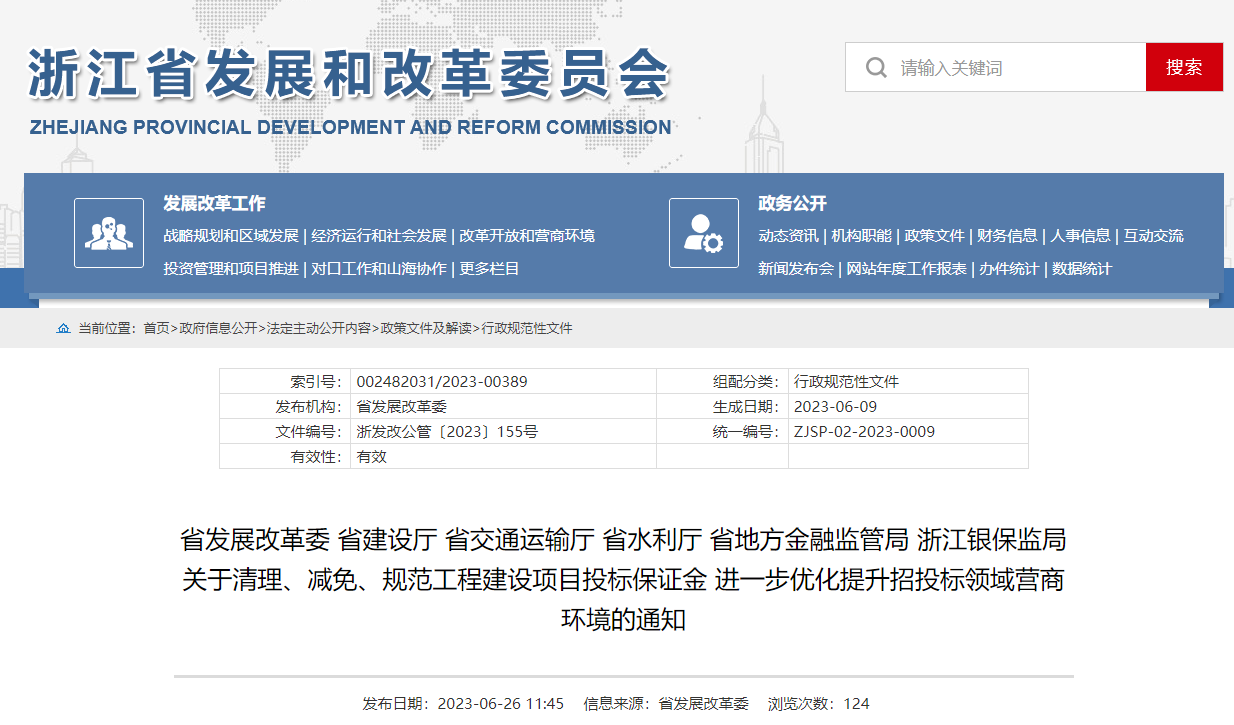Screen dimensions: 1234x725
Task: Click the magnifier icon in search box
Action: click(876, 67)
